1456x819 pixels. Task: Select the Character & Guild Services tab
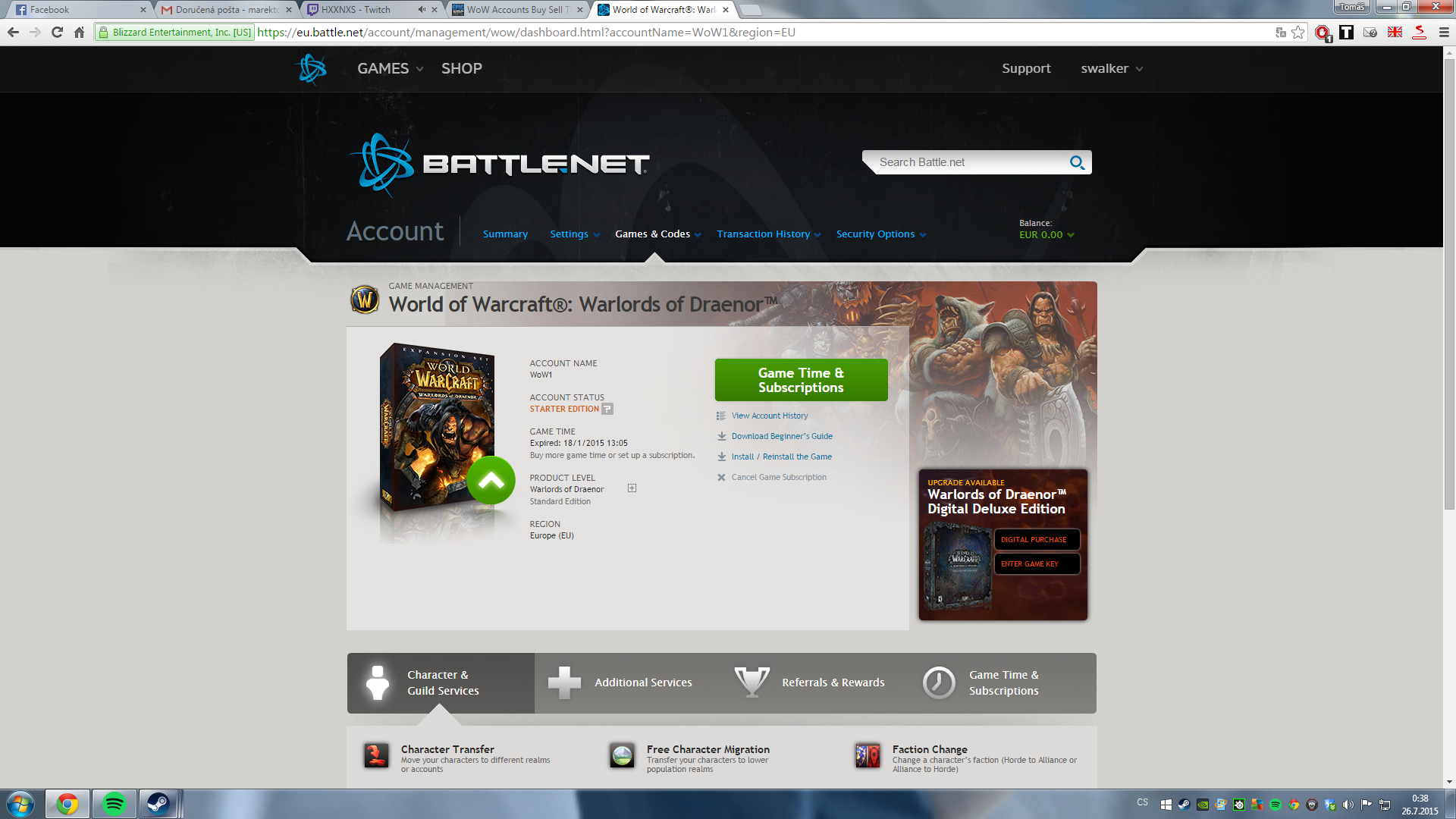click(441, 683)
